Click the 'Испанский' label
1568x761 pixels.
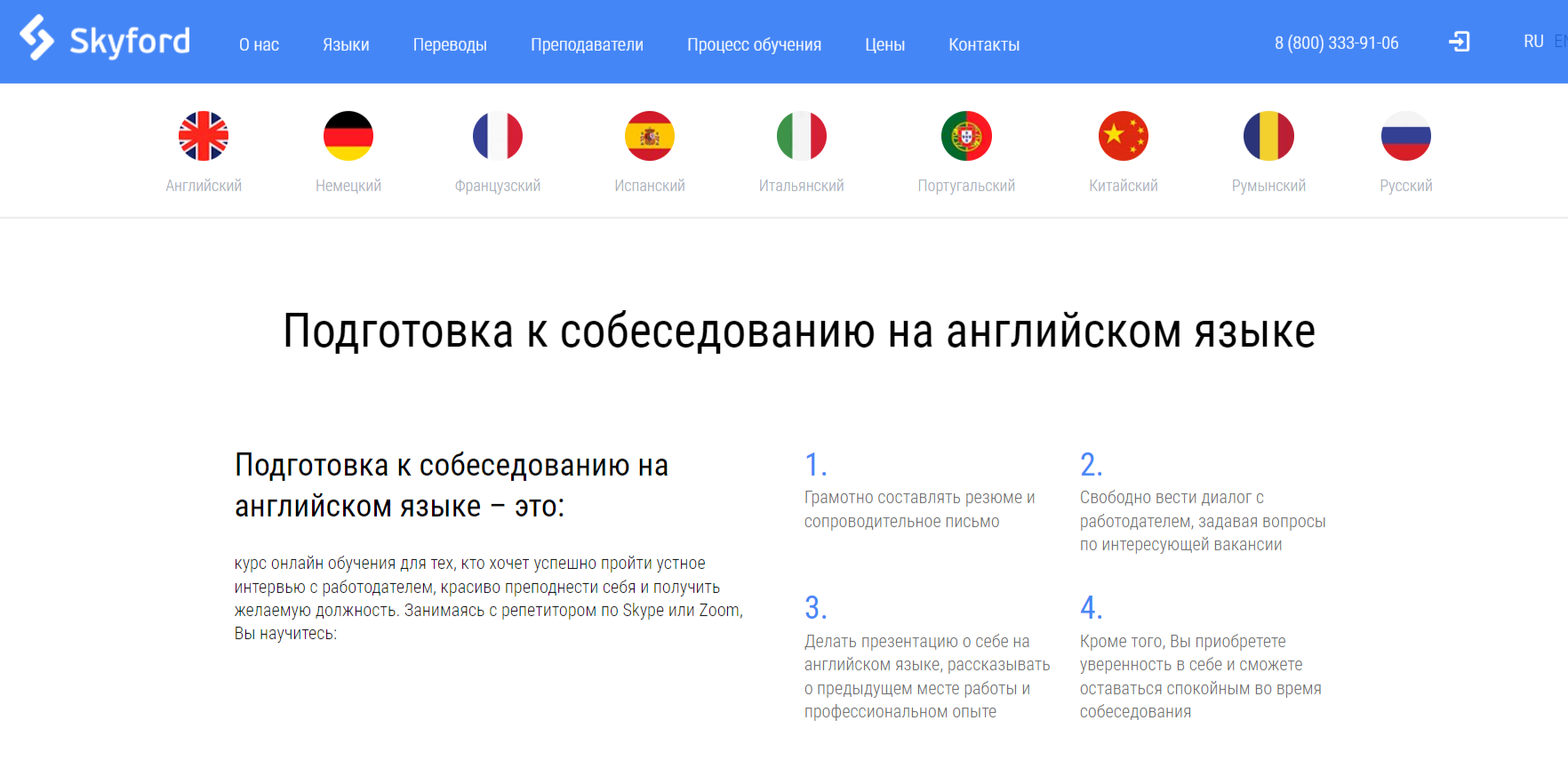pos(650,186)
